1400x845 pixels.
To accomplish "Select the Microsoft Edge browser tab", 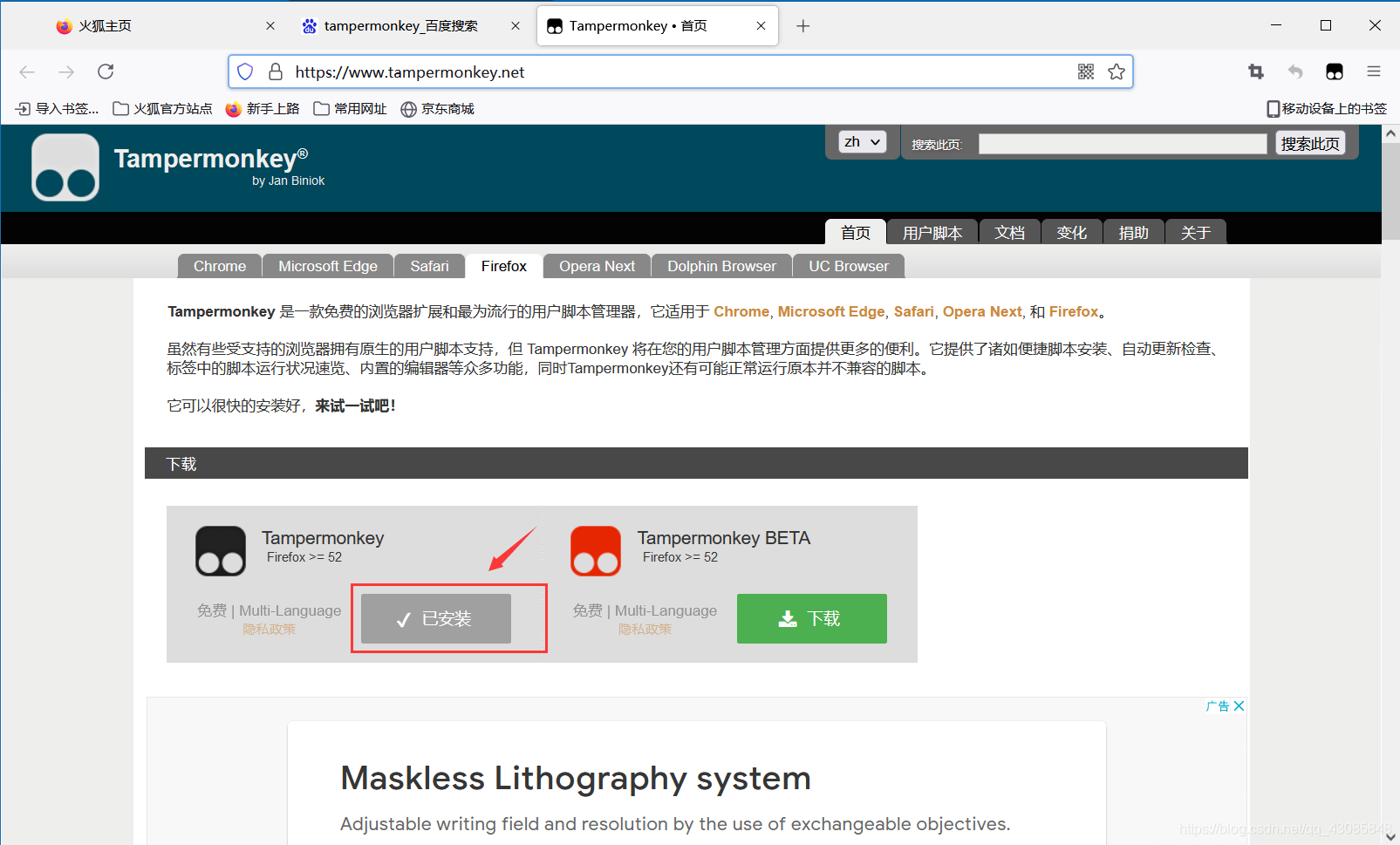I will 328,266.
